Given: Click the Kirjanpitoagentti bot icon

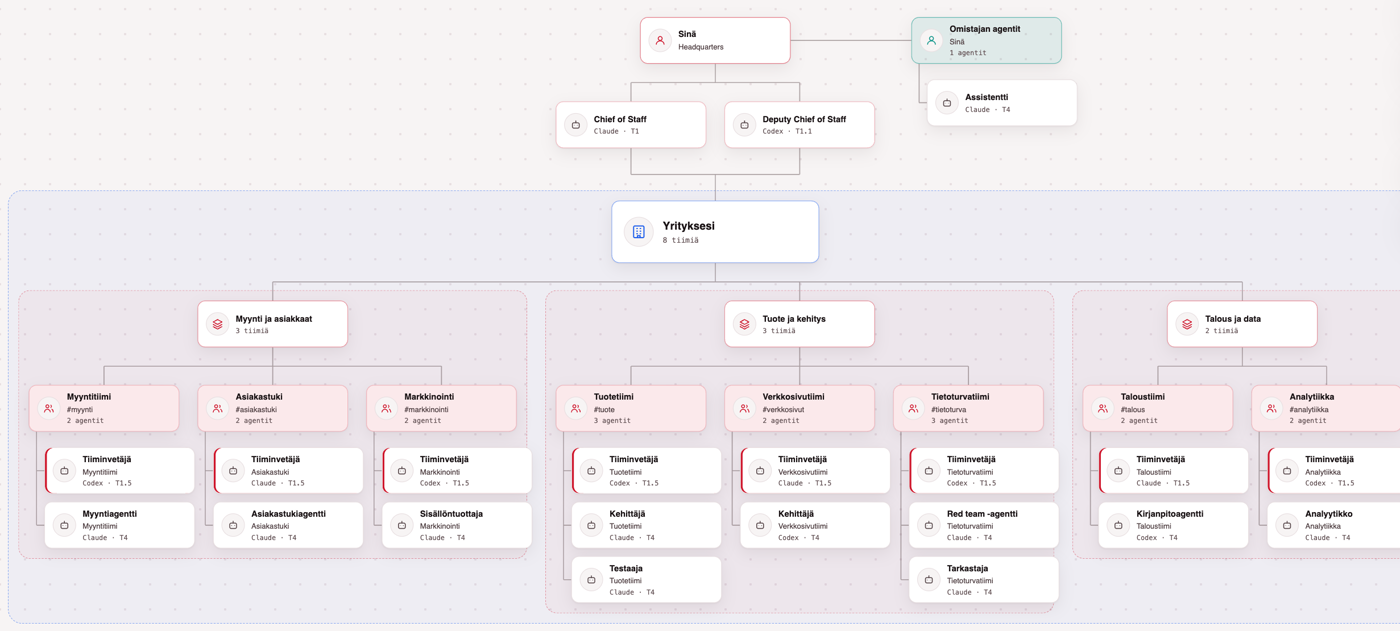Looking at the screenshot, I should 1119,525.
